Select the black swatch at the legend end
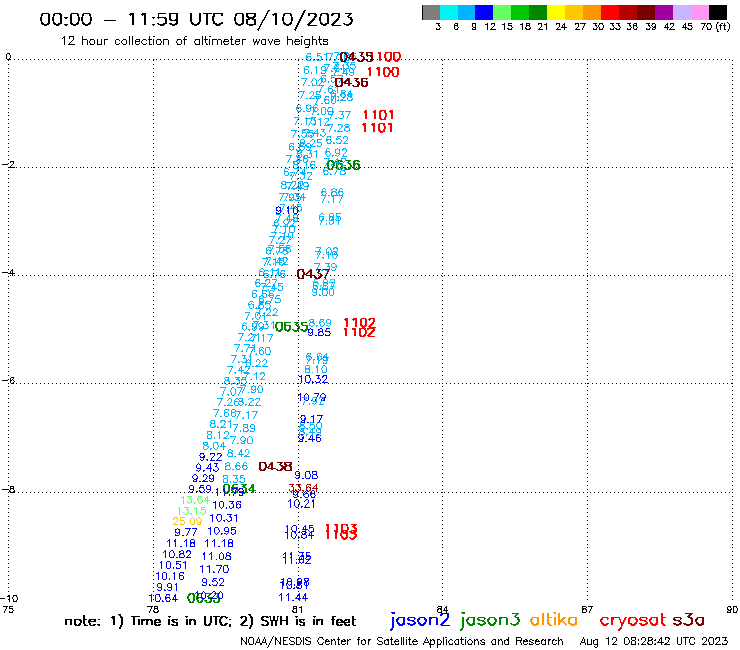Screen dimensions: 740x650 717,12
